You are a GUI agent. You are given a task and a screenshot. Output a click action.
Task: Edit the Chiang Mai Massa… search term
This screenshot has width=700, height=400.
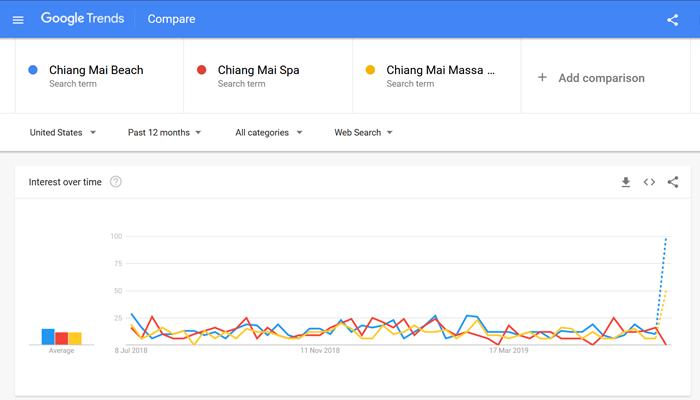[440, 70]
